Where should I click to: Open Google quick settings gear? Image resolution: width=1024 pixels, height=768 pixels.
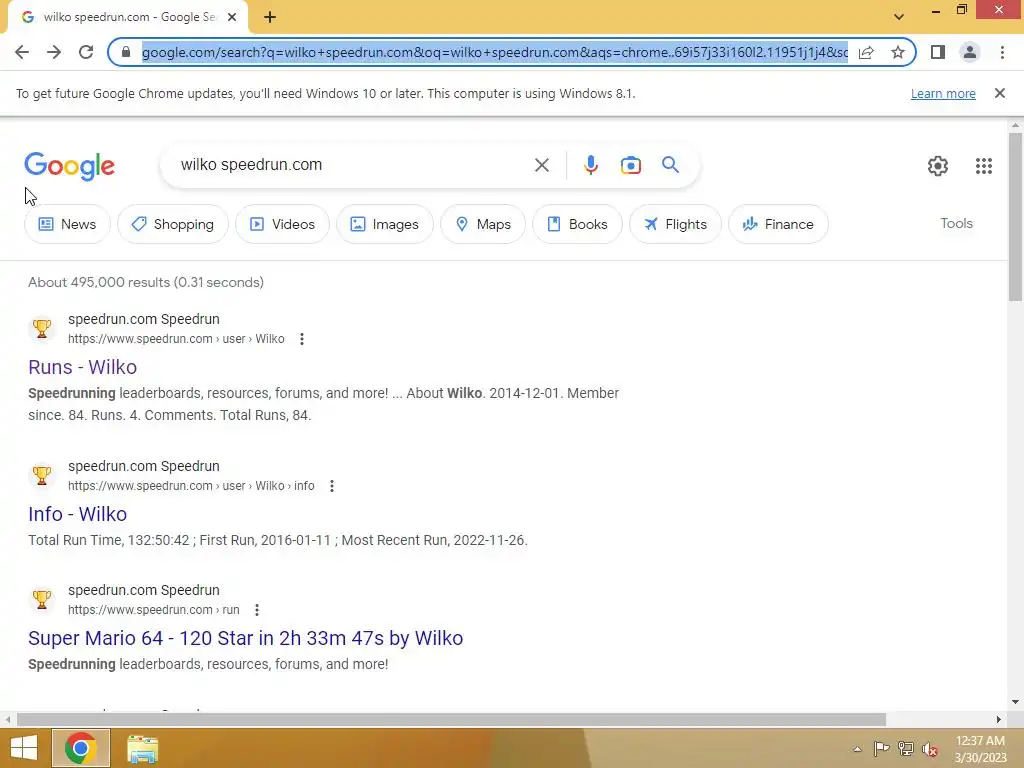938,166
